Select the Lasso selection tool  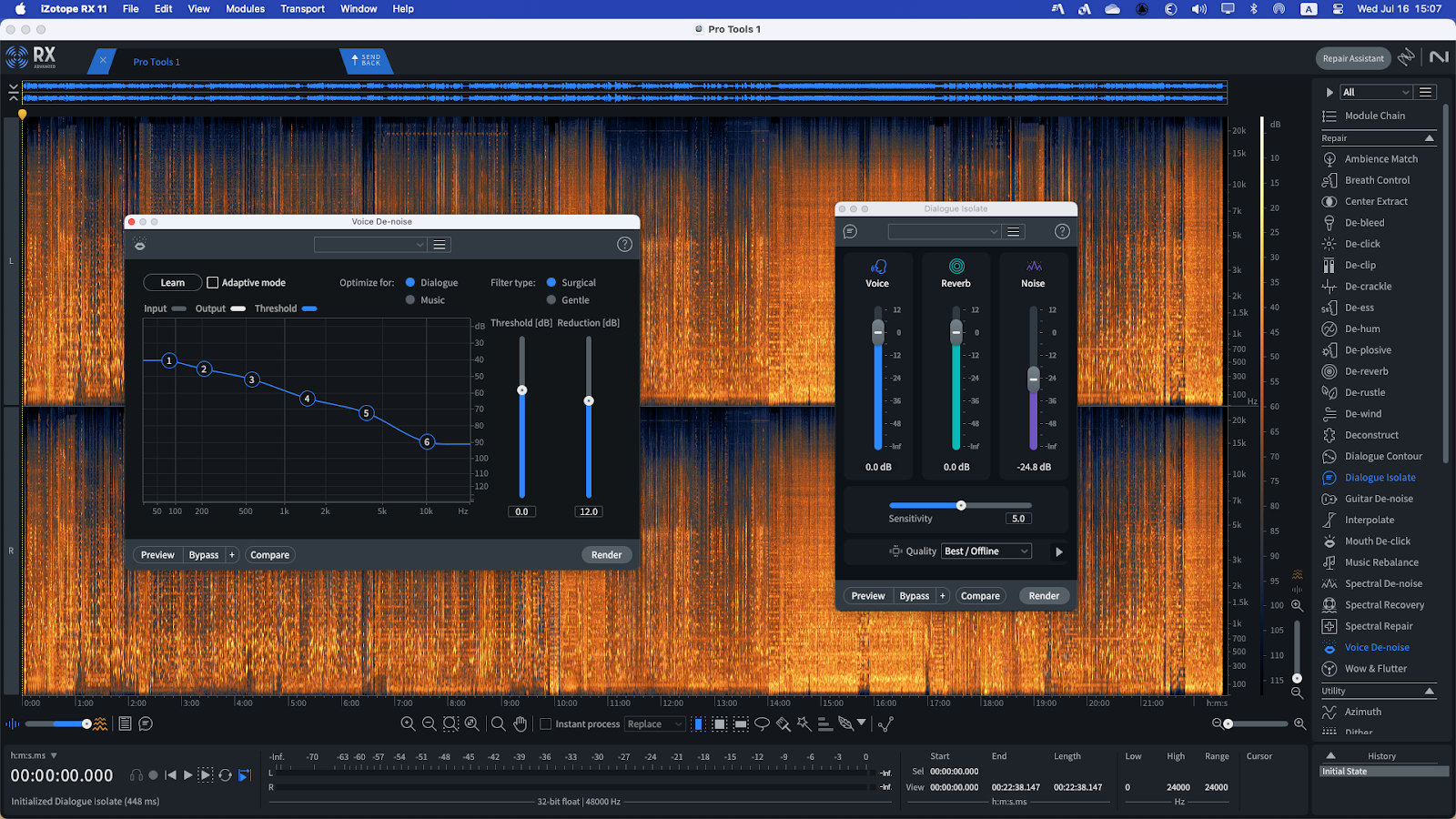tap(763, 724)
